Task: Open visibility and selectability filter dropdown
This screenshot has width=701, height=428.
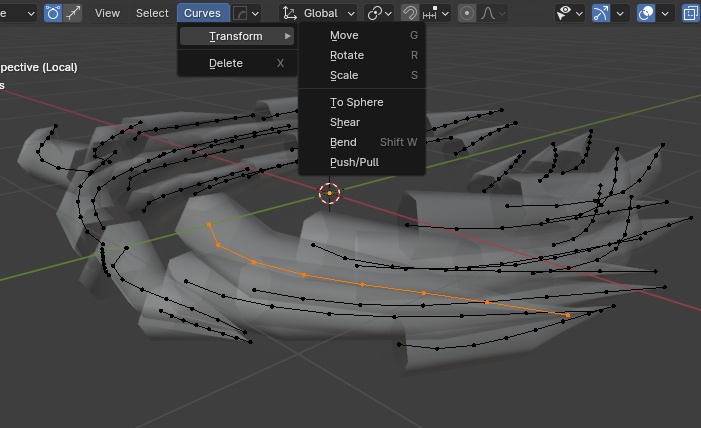Action: coord(570,13)
